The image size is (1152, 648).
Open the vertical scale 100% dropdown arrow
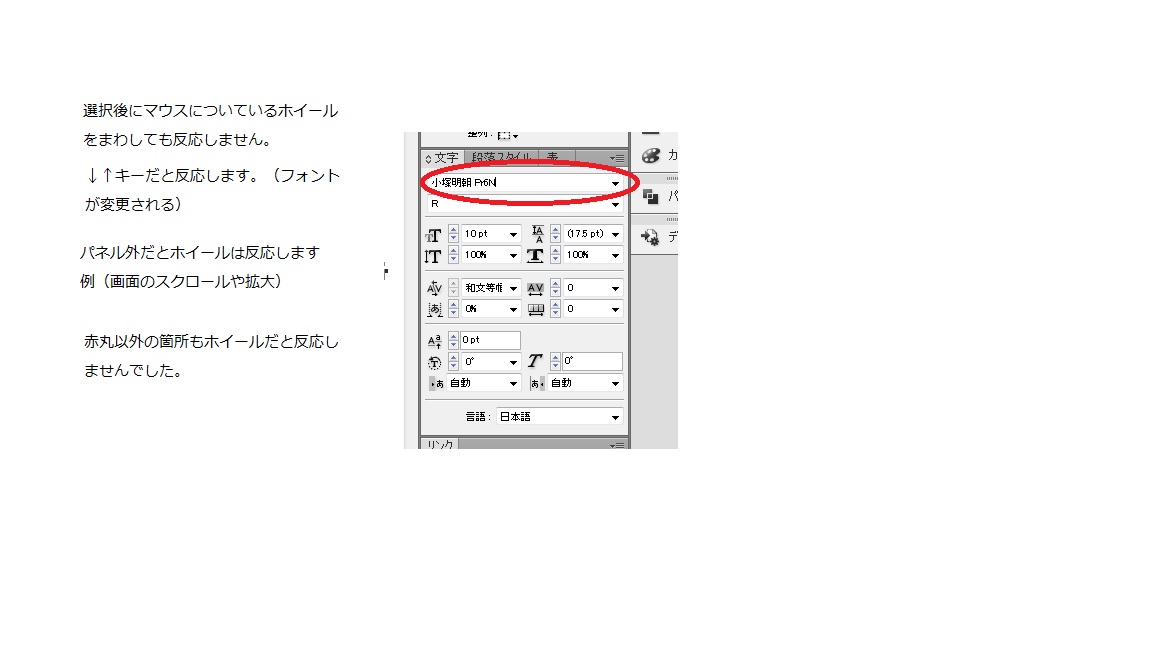pyautogui.click(x=514, y=256)
